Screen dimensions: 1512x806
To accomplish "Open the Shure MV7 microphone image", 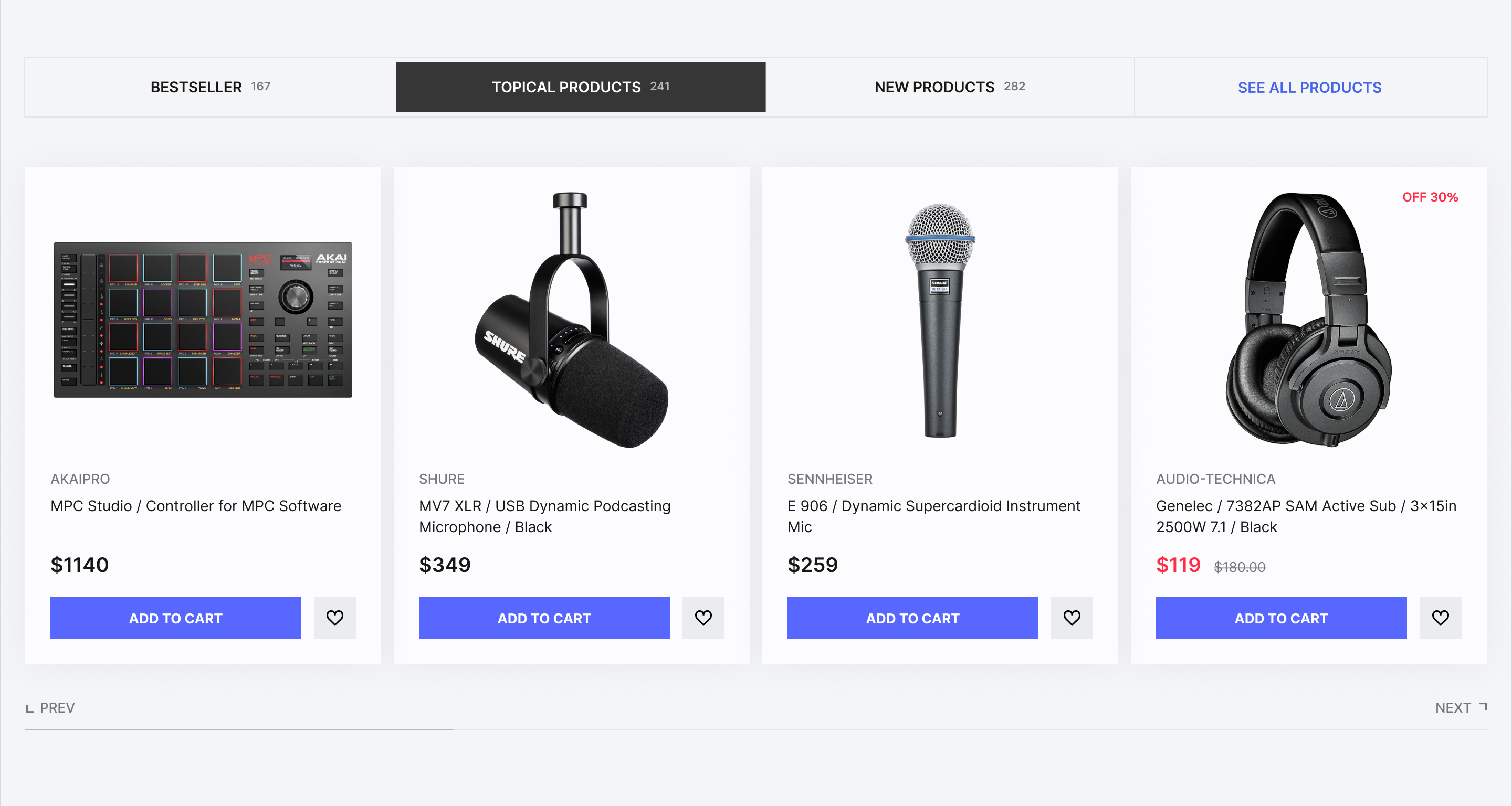I will (x=571, y=320).
